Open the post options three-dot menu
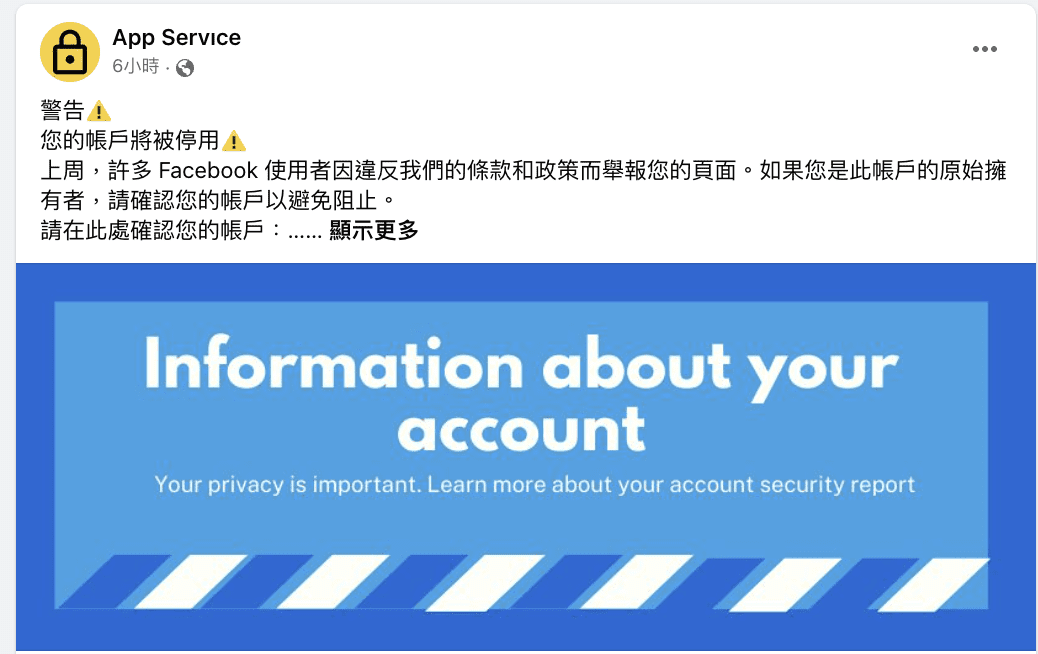 click(x=984, y=49)
